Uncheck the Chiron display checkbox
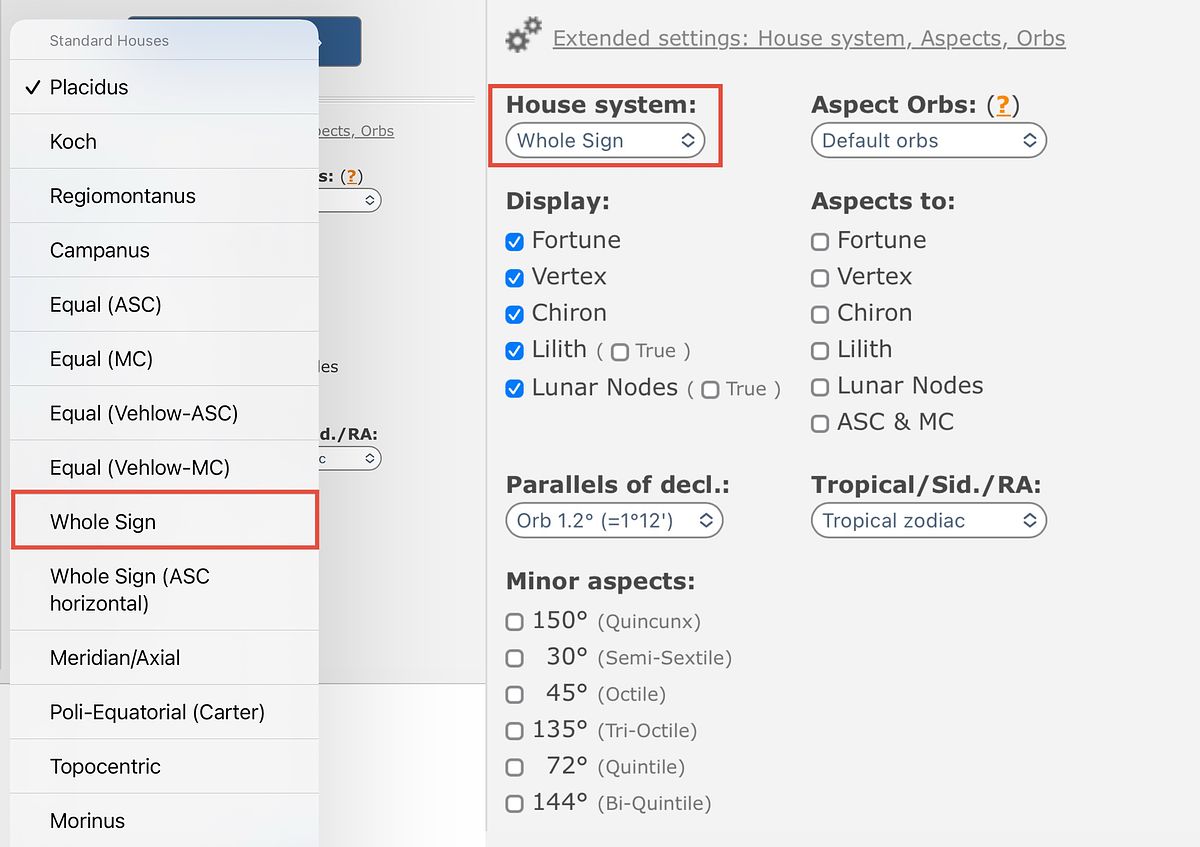Viewport: 1200px width, 847px height. tap(515, 314)
